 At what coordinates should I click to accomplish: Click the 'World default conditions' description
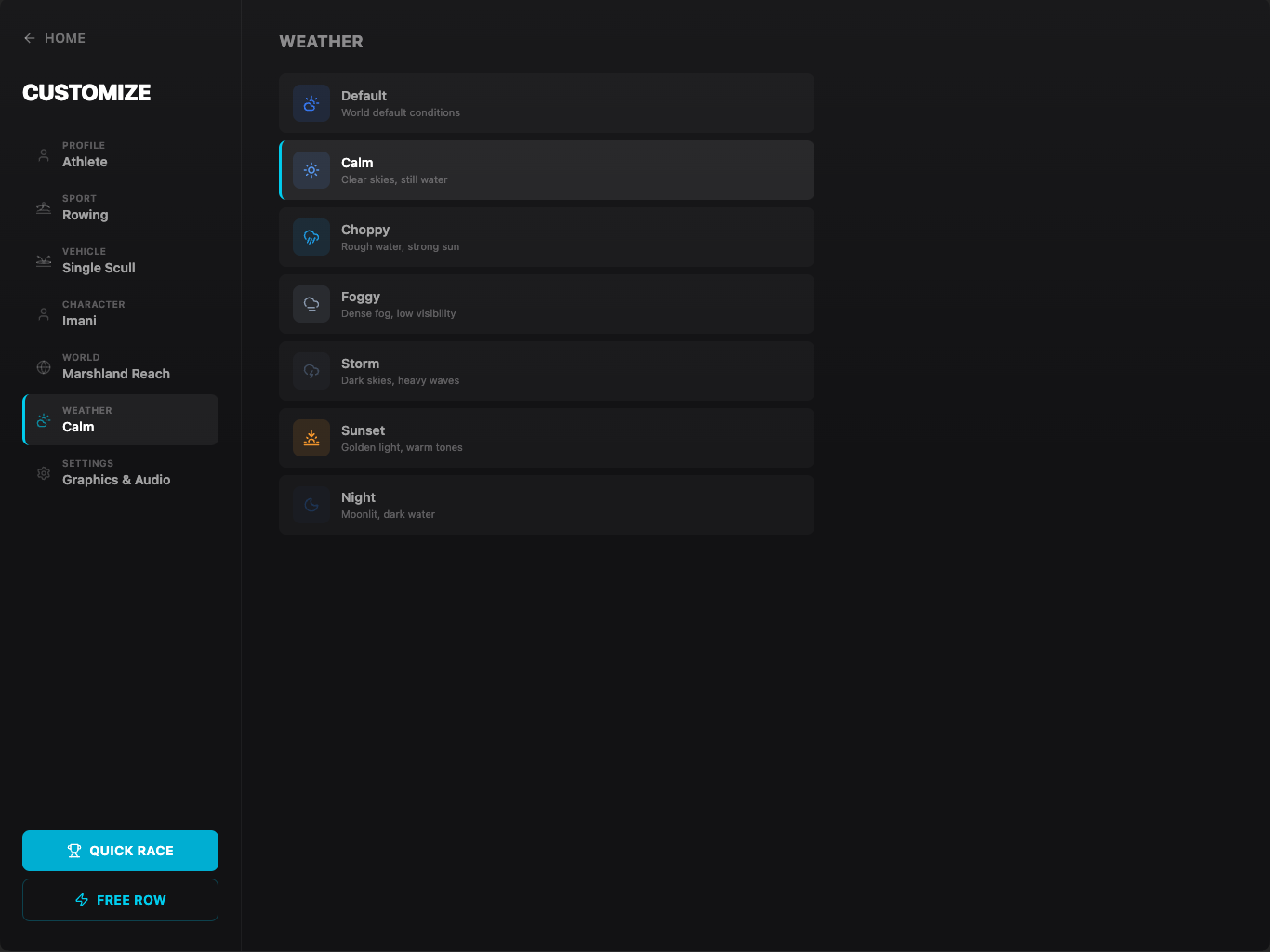pyautogui.click(x=401, y=112)
